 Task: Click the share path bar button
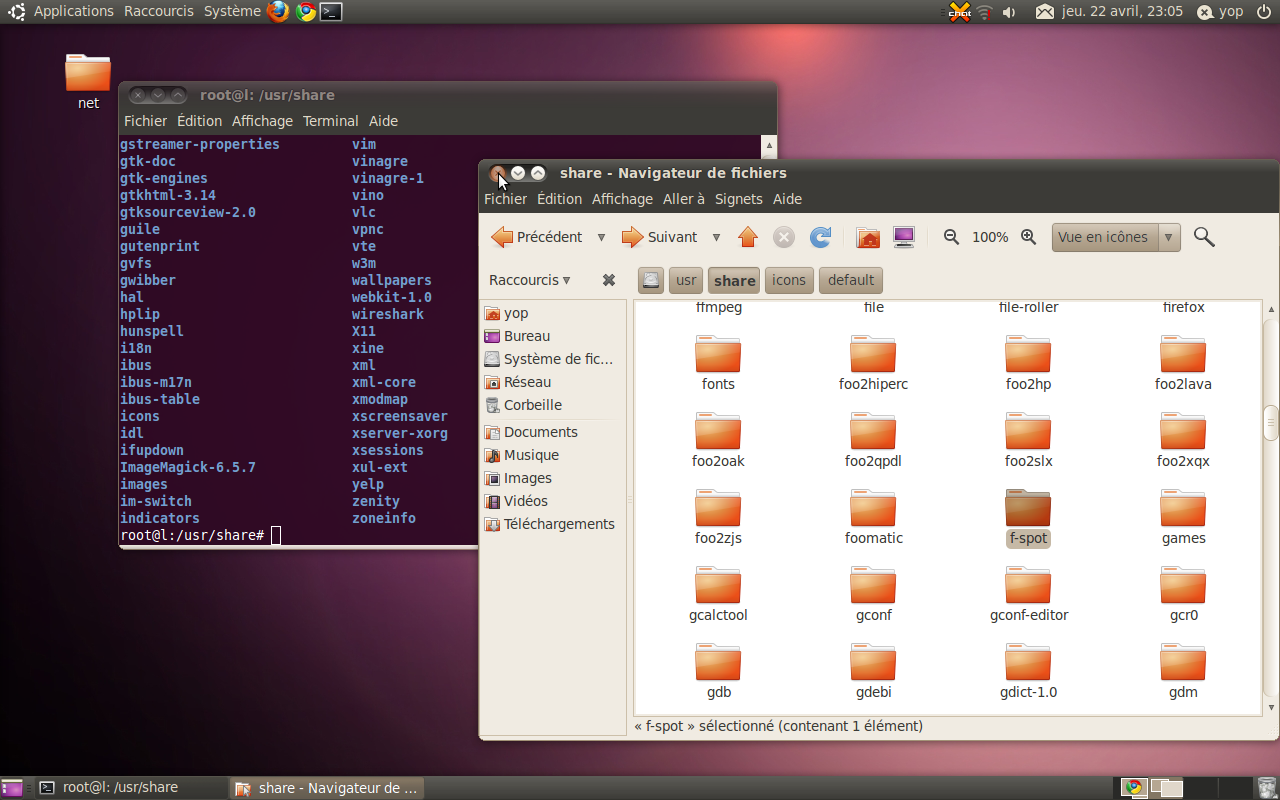coord(734,280)
